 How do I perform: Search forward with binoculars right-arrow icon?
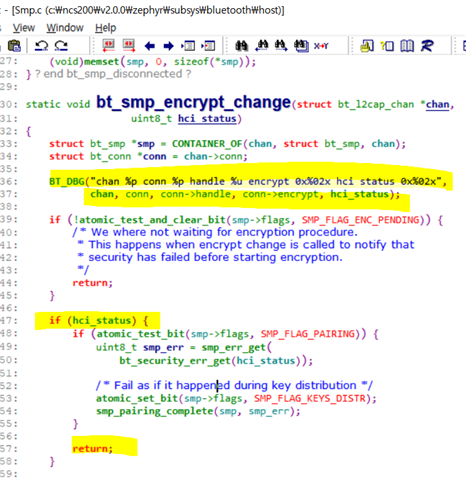281,46
